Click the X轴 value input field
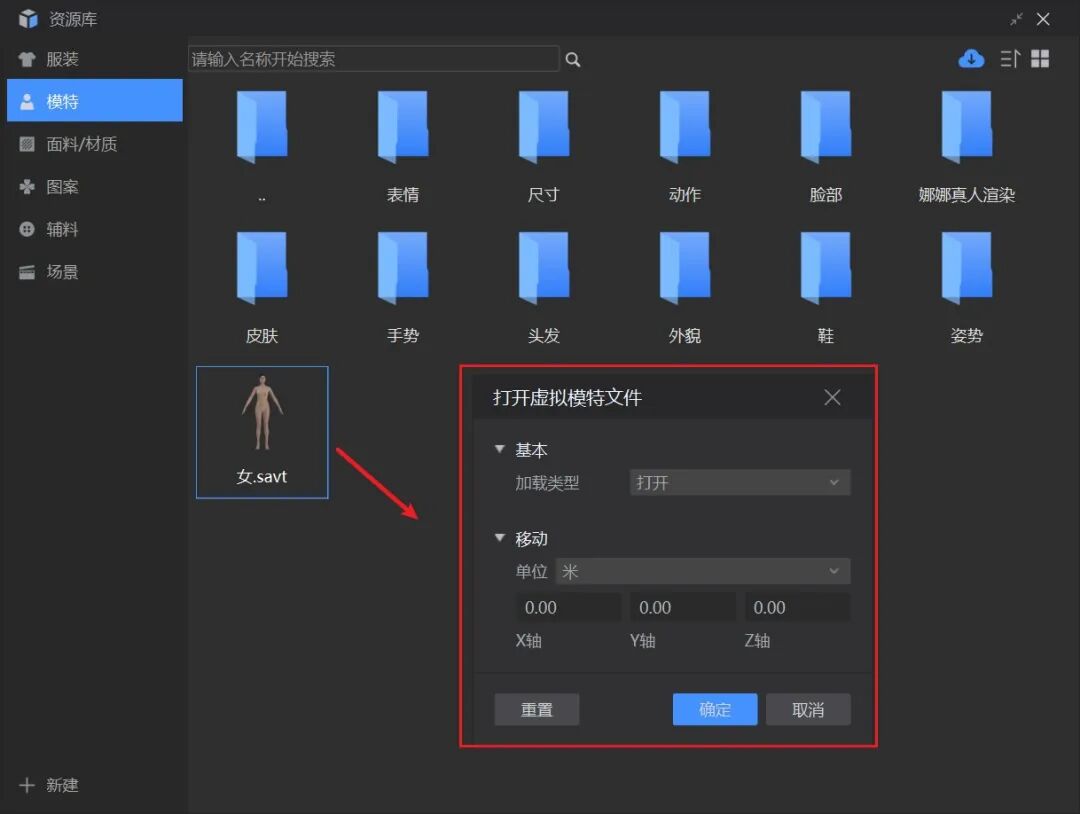This screenshot has width=1080, height=814. [x=568, y=607]
